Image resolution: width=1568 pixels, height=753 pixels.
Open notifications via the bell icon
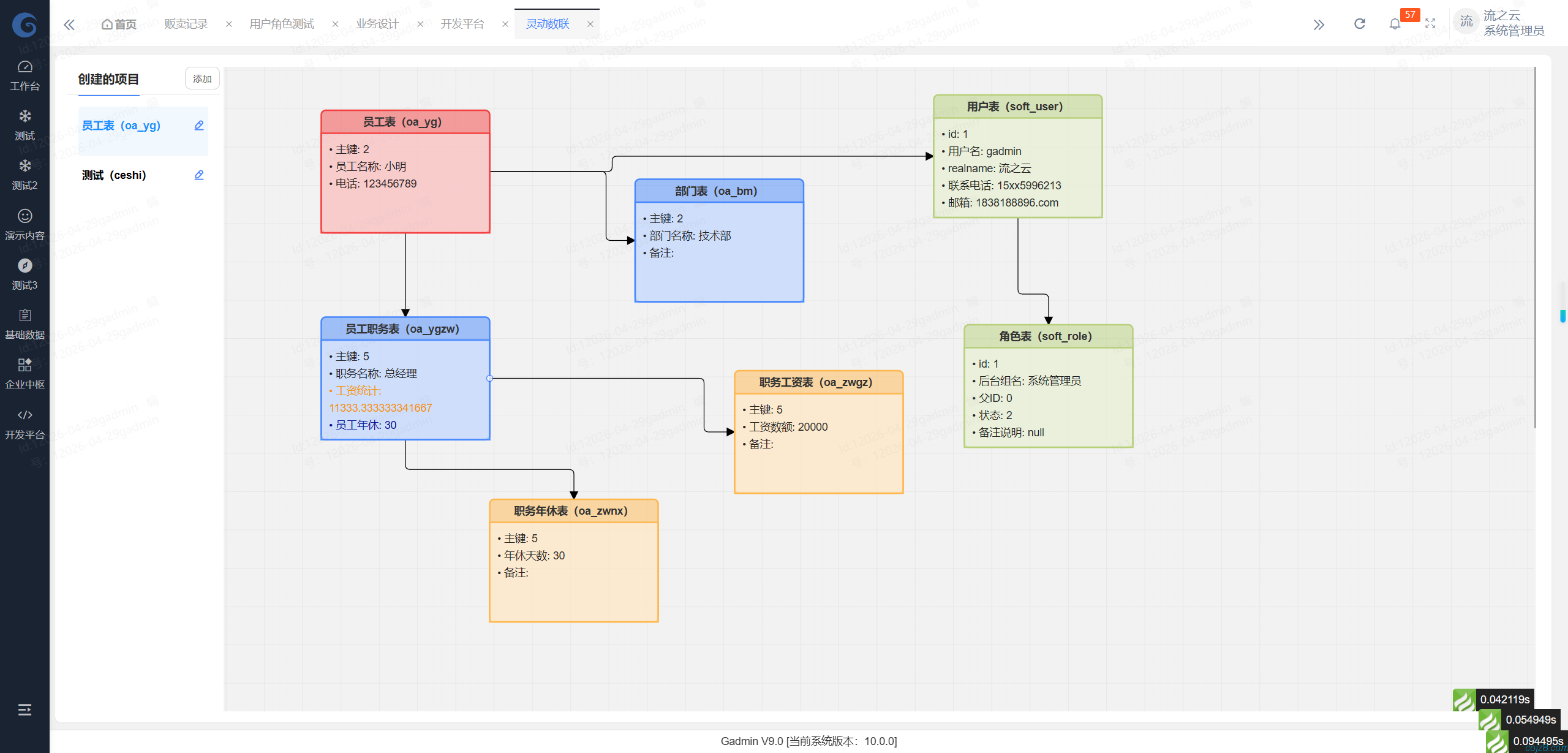[x=1394, y=25]
